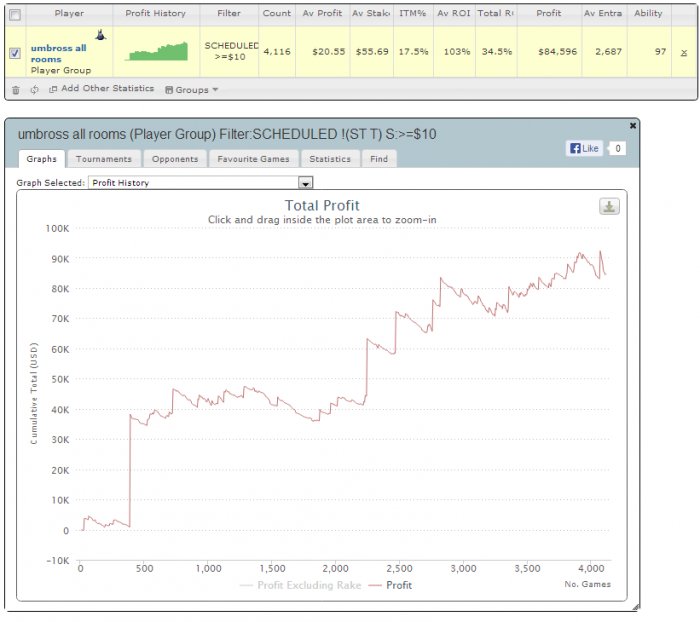Click the Groups grid icon
The height and width of the screenshot is (622, 700).
click(x=169, y=90)
